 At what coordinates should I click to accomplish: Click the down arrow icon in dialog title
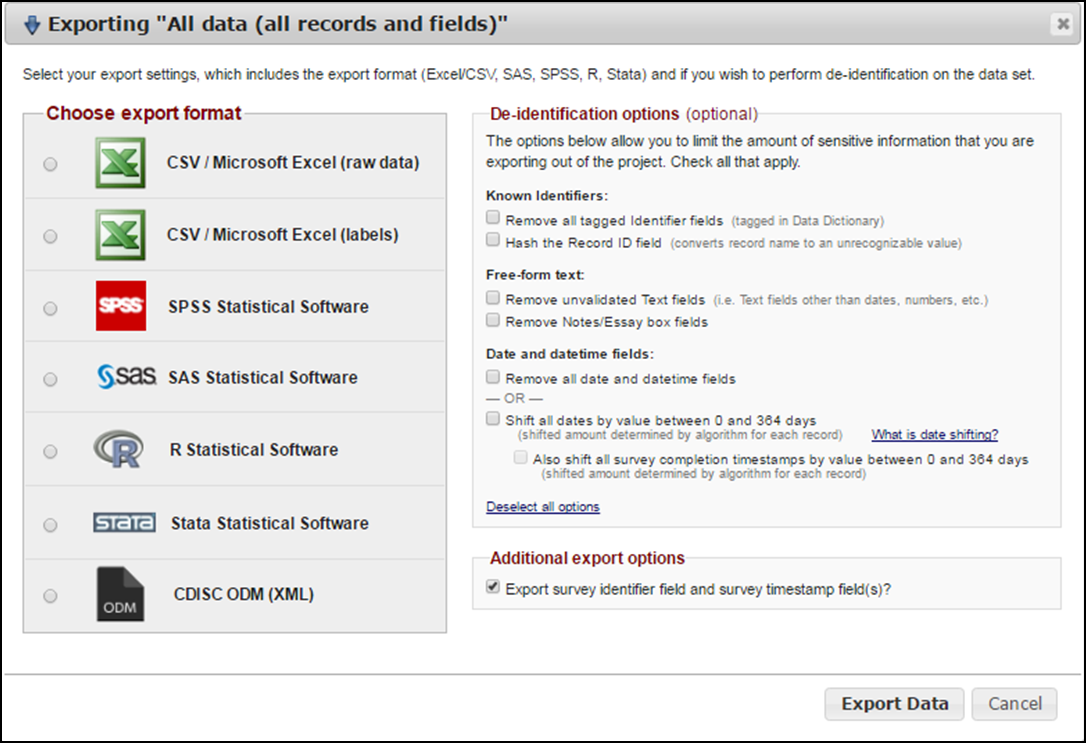coord(32,25)
